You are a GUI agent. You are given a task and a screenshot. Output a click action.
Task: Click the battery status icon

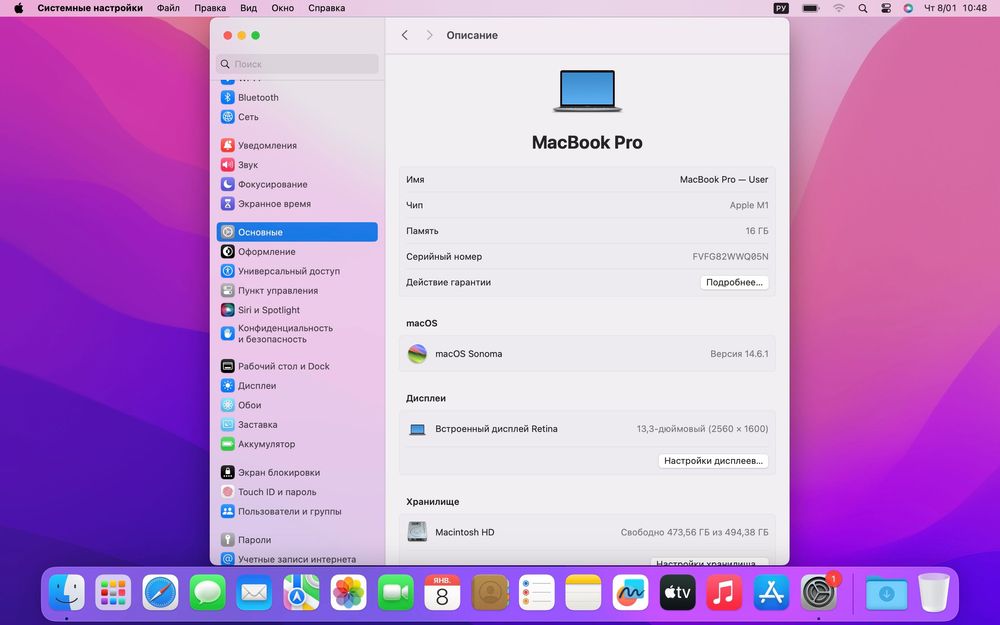click(811, 8)
